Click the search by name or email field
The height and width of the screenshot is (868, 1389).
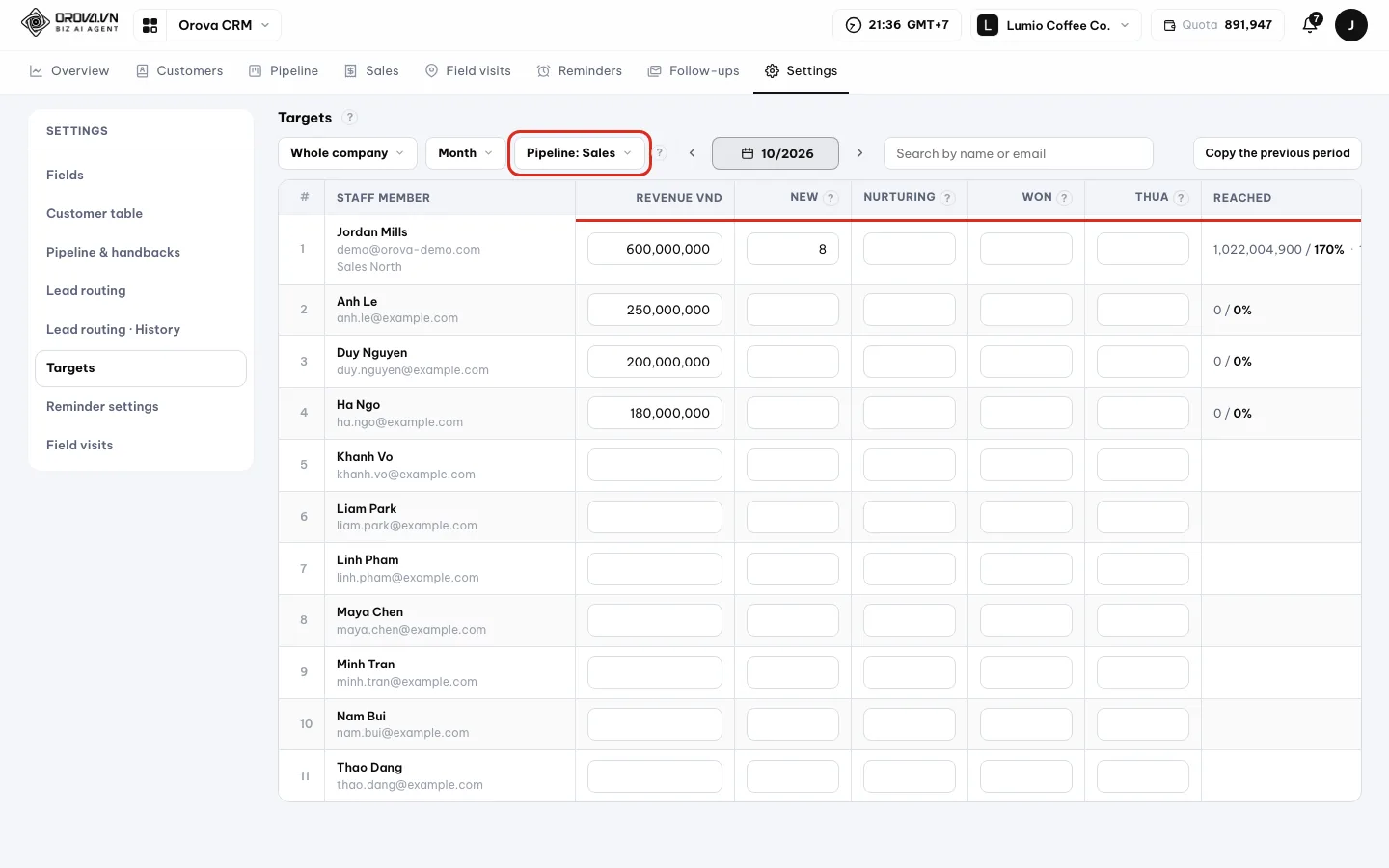click(1019, 153)
